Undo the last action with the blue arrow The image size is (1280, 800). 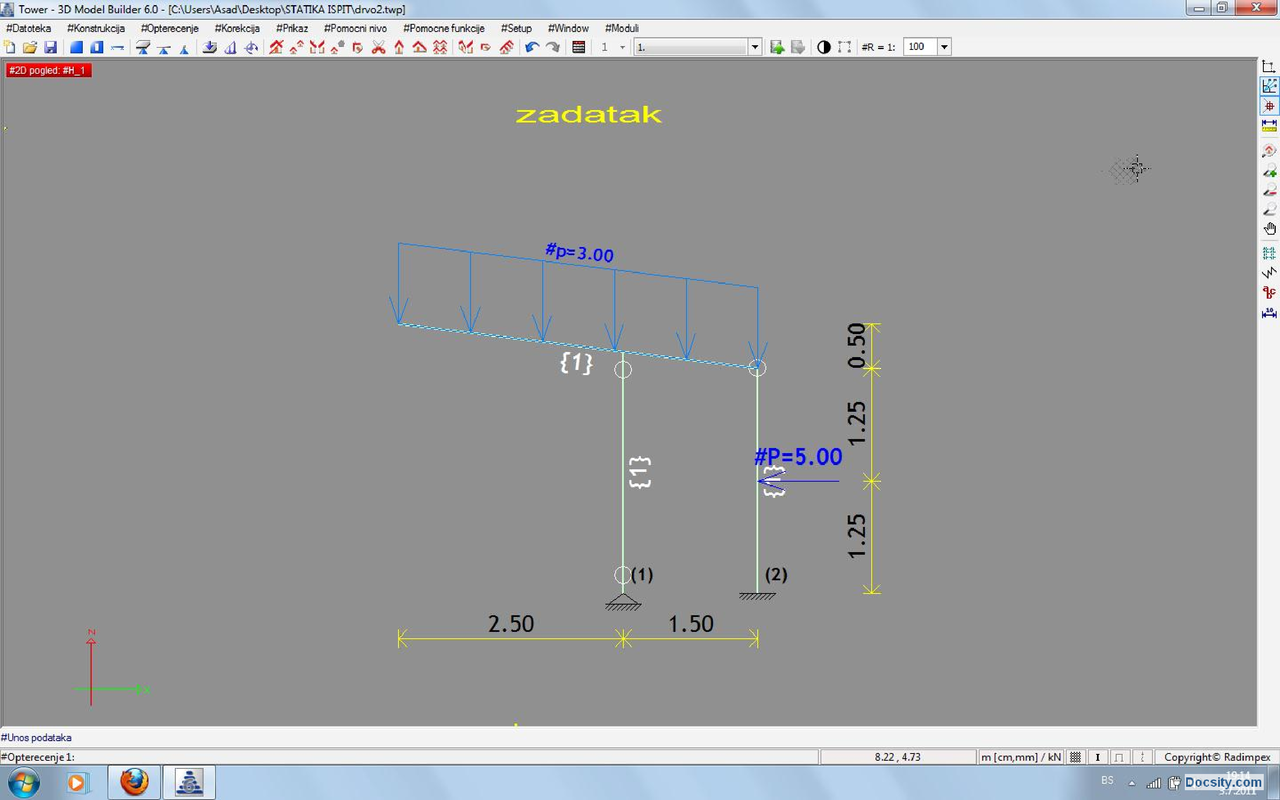pyautogui.click(x=532, y=47)
